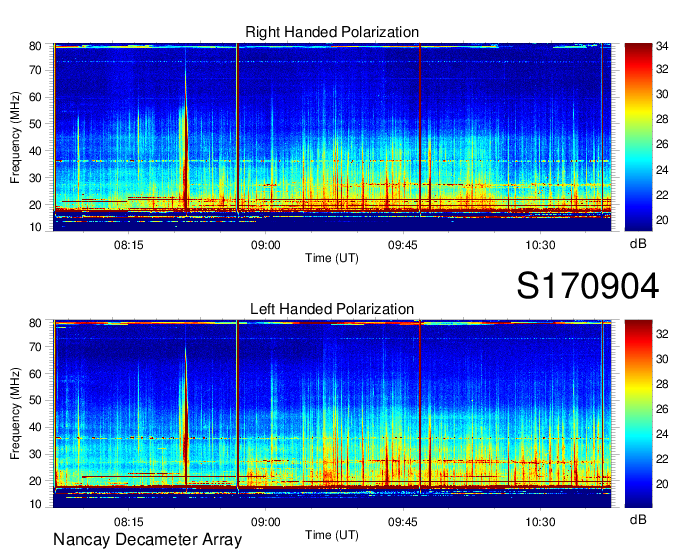Click the 80 MHz tick on the Left Handed frequency axis
Viewport: 680px width, 552px height.
[x=35, y=323]
